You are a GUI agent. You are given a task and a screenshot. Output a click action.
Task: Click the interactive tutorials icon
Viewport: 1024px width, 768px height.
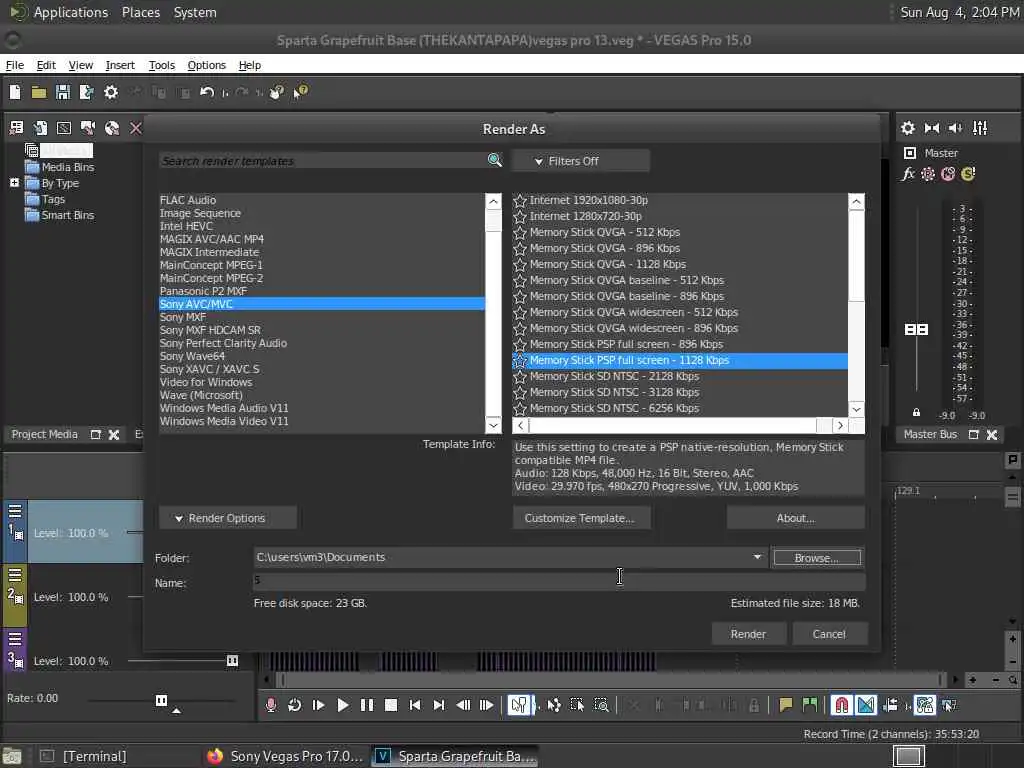pyautogui.click(x=276, y=92)
